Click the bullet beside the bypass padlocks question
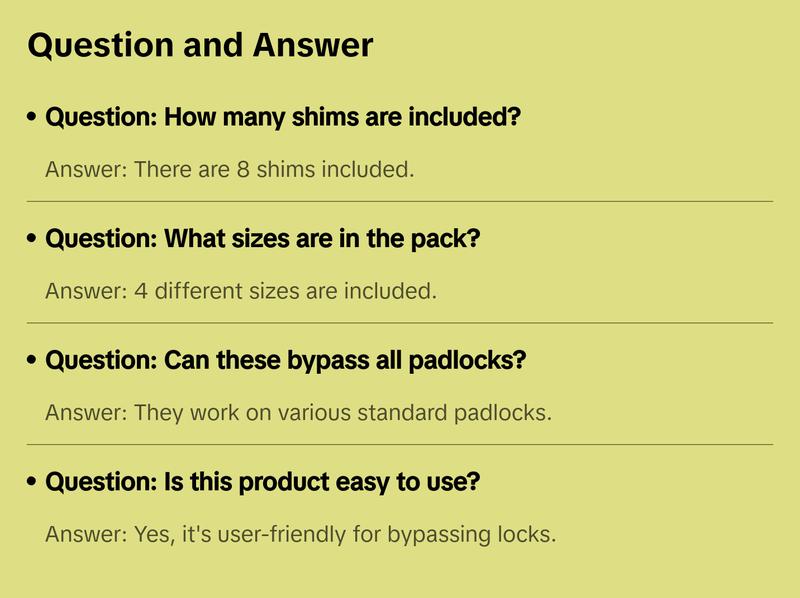The height and width of the screenshot is (598, 800). coord(33,361)
